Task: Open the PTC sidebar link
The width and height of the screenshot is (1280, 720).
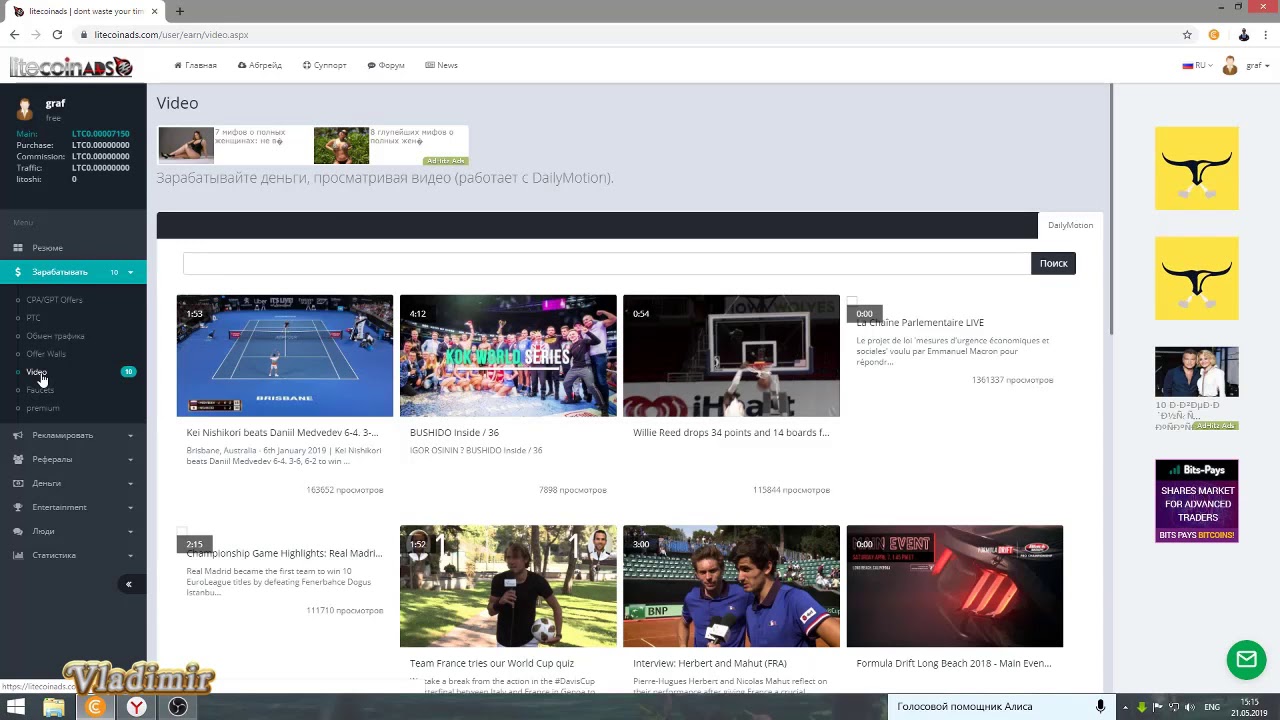Action: click(33, 318)
